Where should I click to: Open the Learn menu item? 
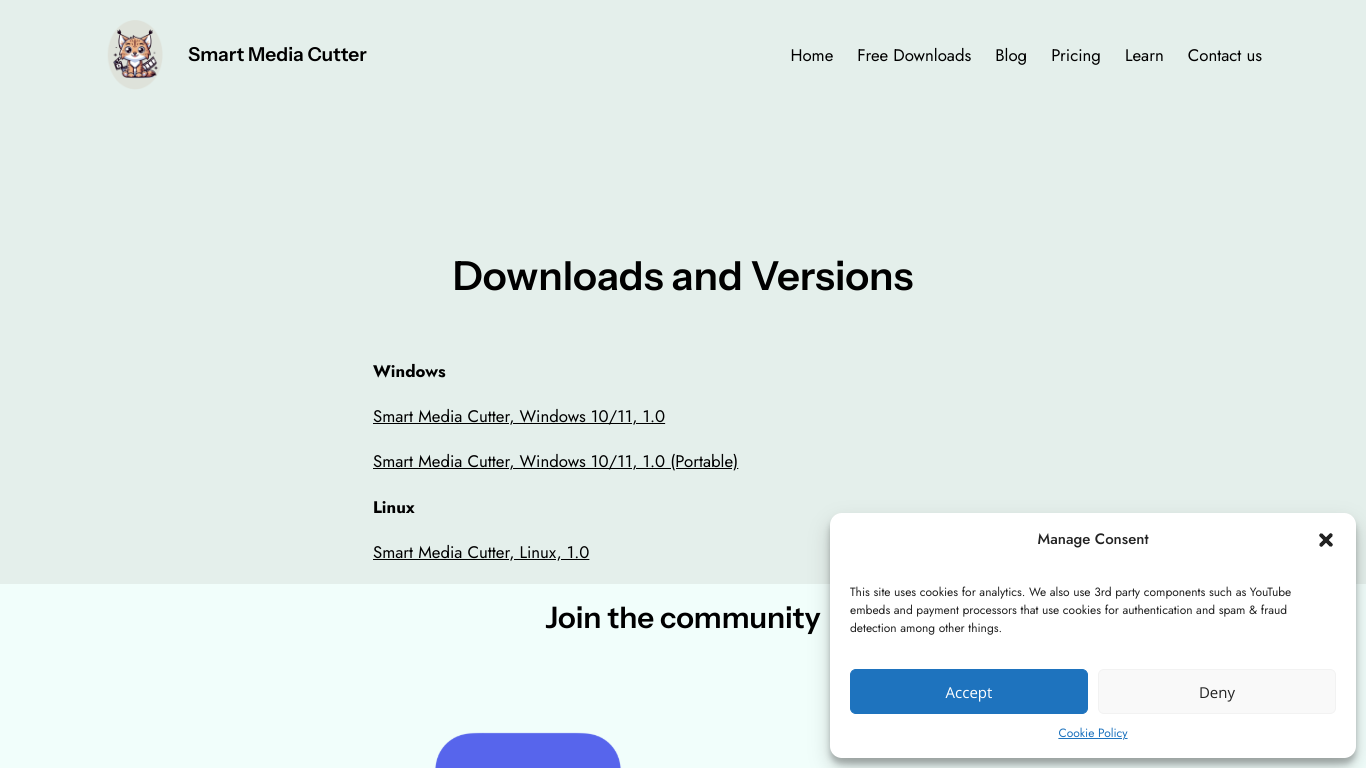[1144, 56]
